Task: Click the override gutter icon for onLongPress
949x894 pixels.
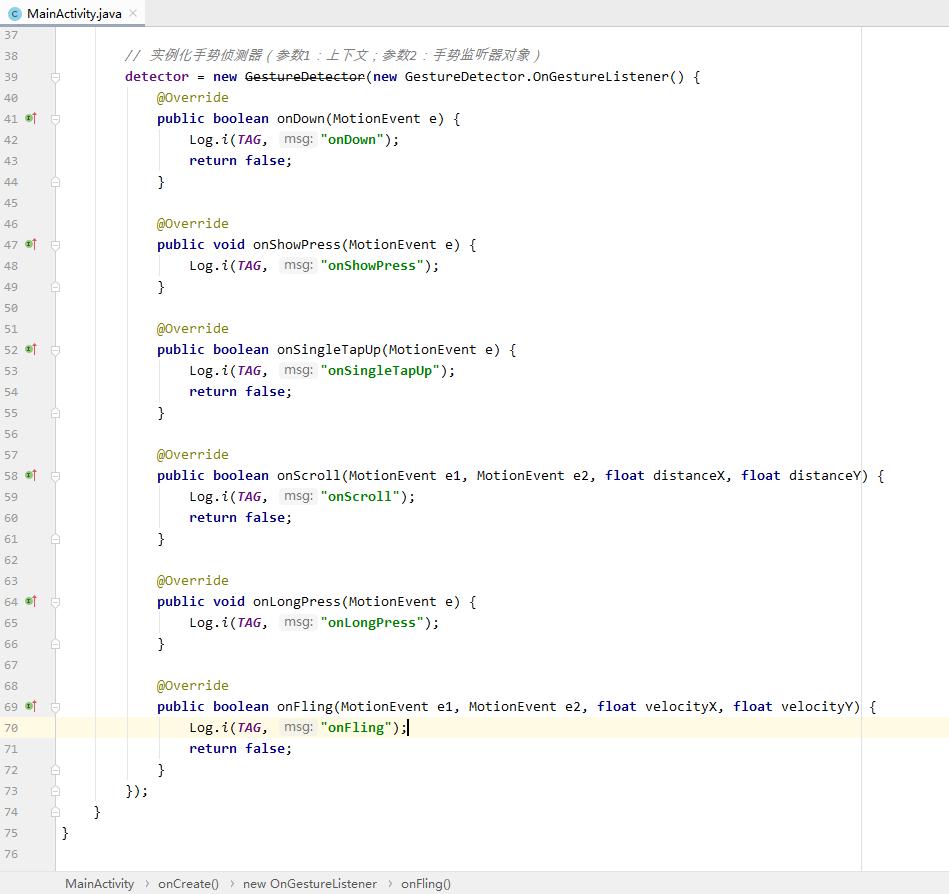Action: click(x=31, y=602)
